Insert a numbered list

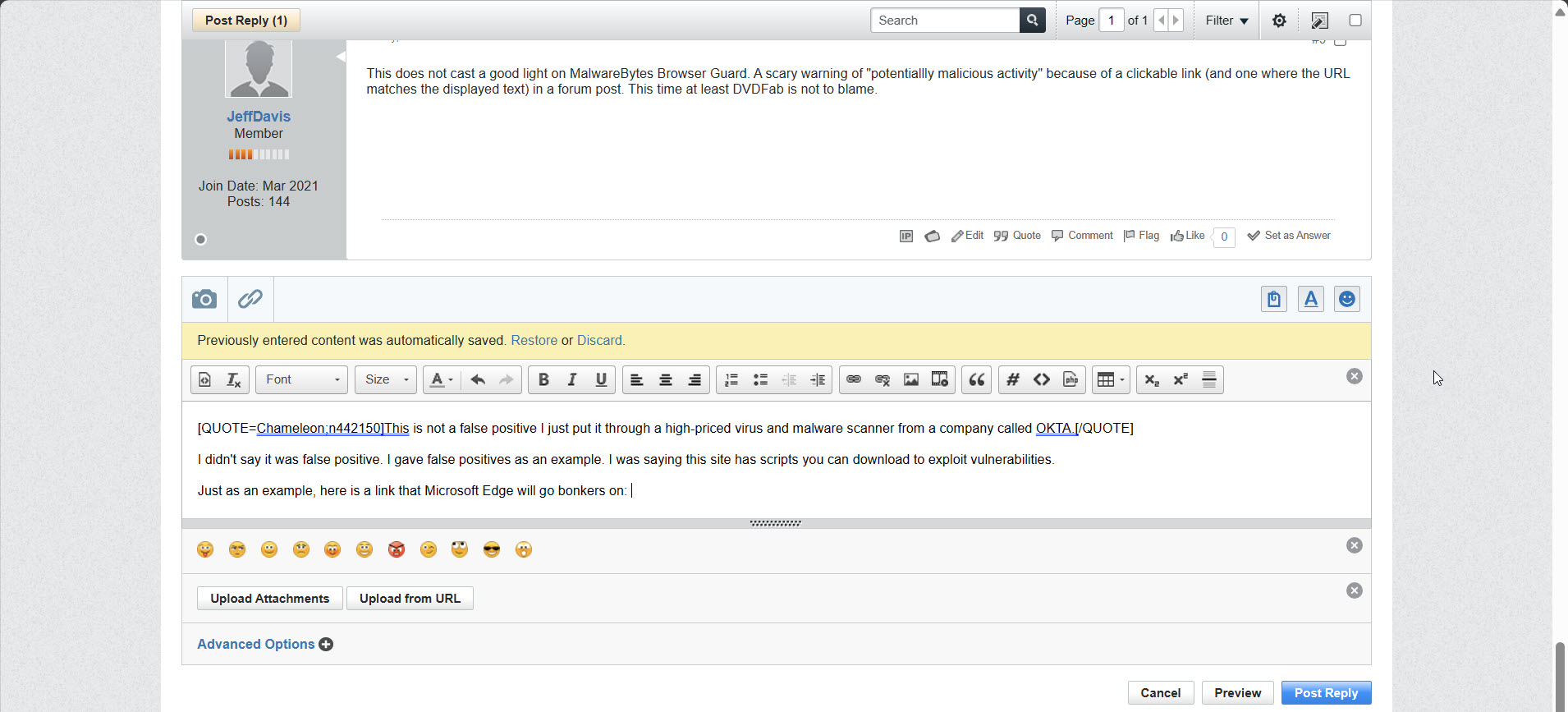(x=731, y=379)
